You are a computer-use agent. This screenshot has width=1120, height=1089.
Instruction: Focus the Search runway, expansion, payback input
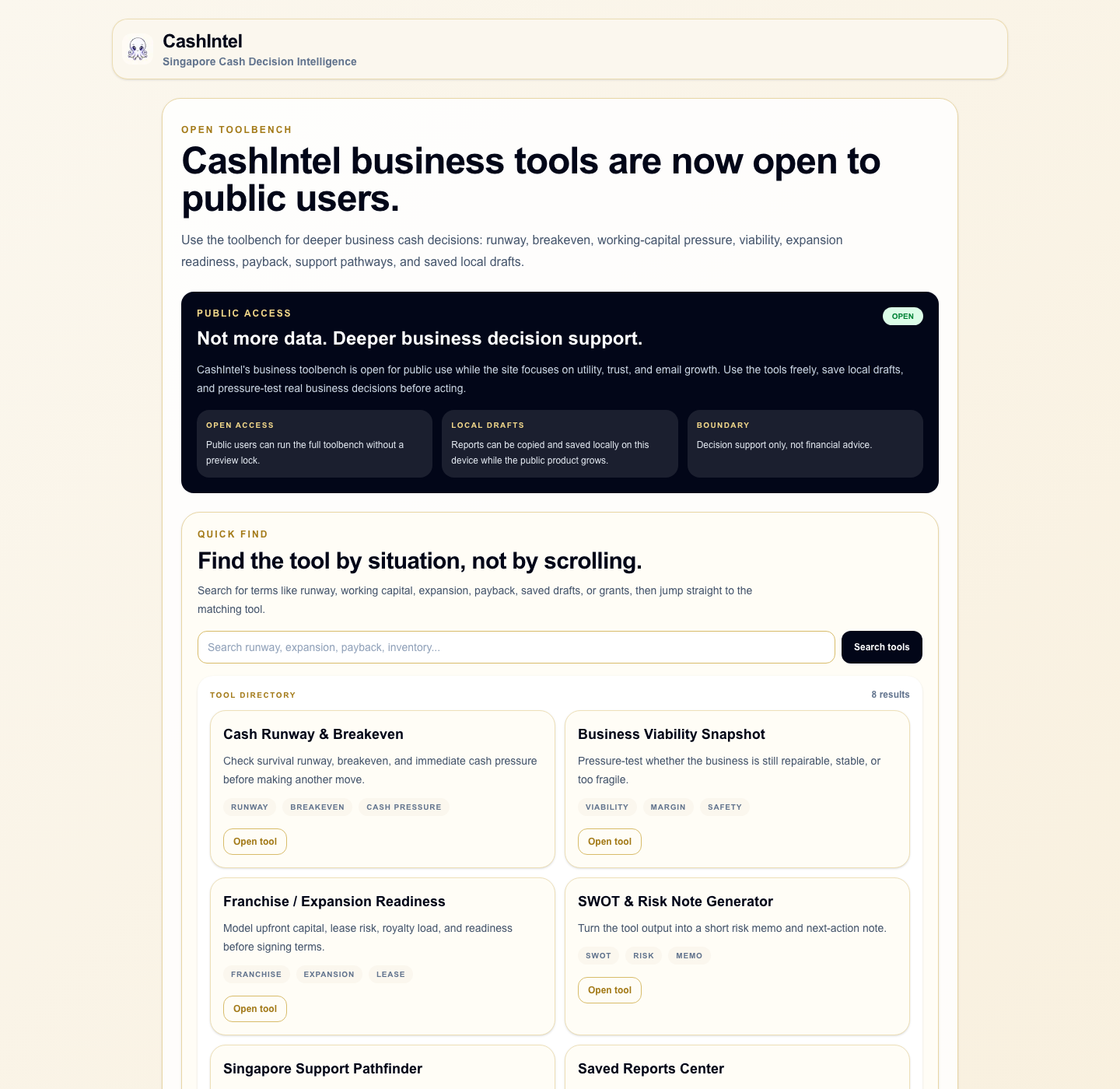point(516,647)
